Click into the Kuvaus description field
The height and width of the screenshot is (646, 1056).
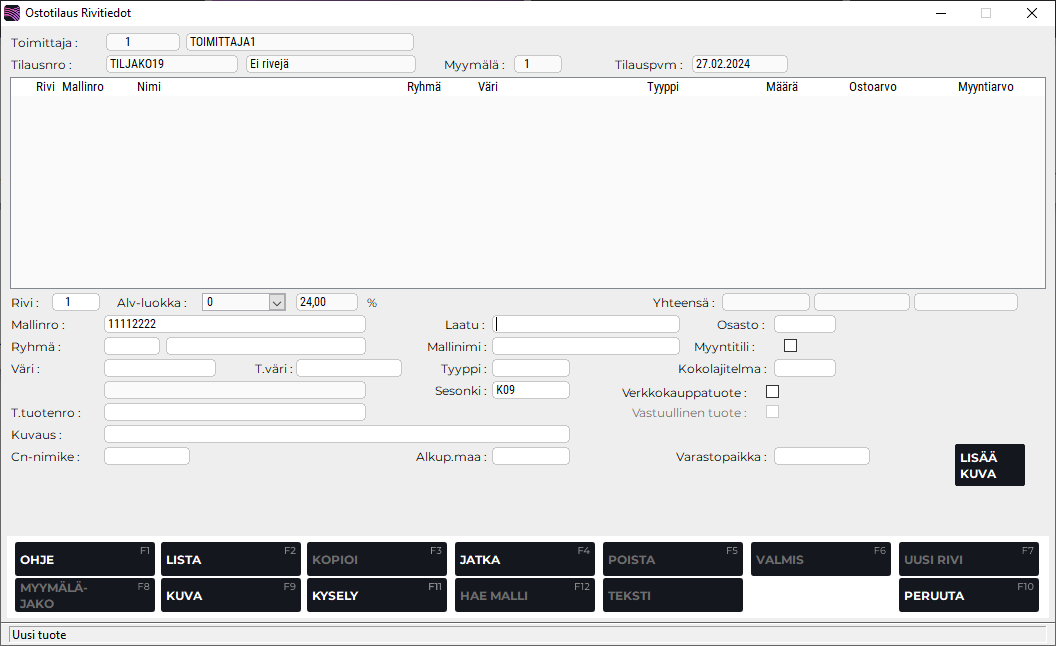point(337,434)
